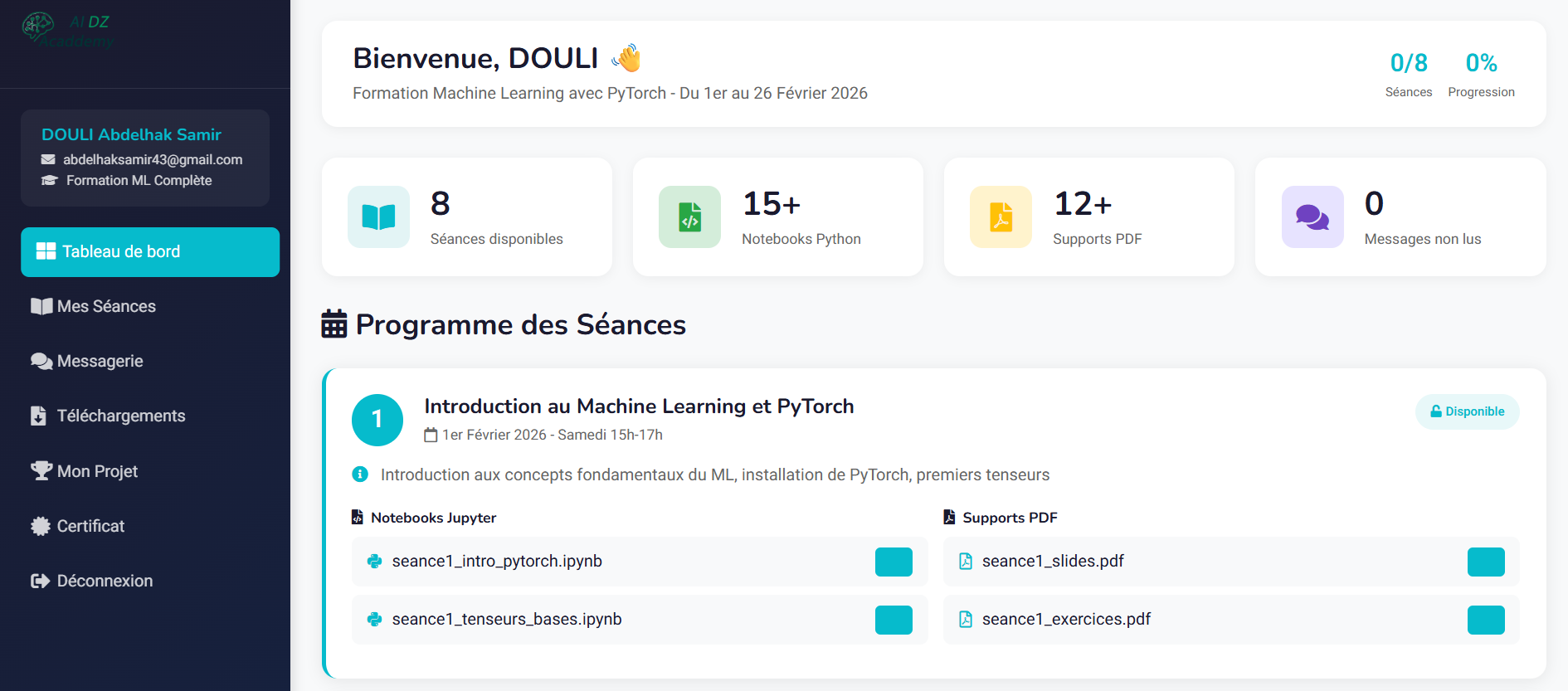Click the badge icon beside Certificat
This screenshot has width=1568, height=691.
(41, 526)
